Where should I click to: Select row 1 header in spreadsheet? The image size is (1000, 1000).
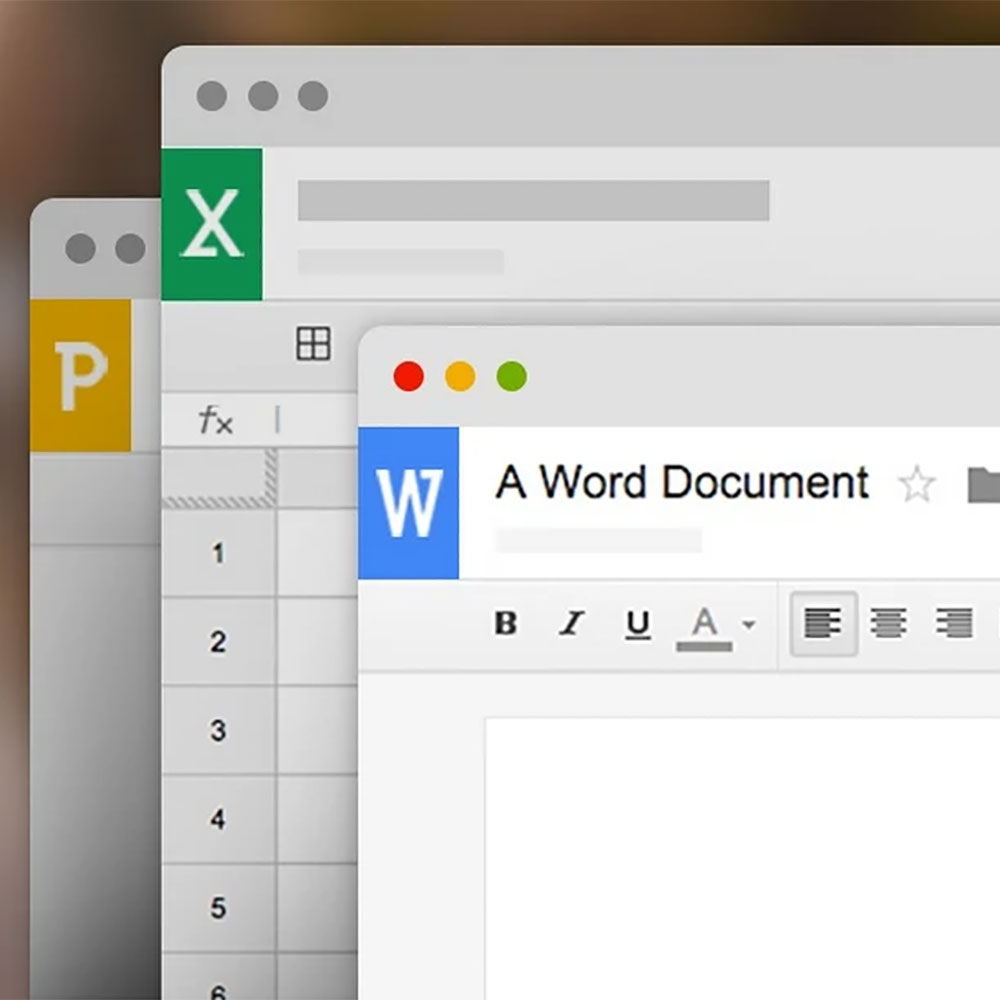pyautogui.click(x=219, y=553)
